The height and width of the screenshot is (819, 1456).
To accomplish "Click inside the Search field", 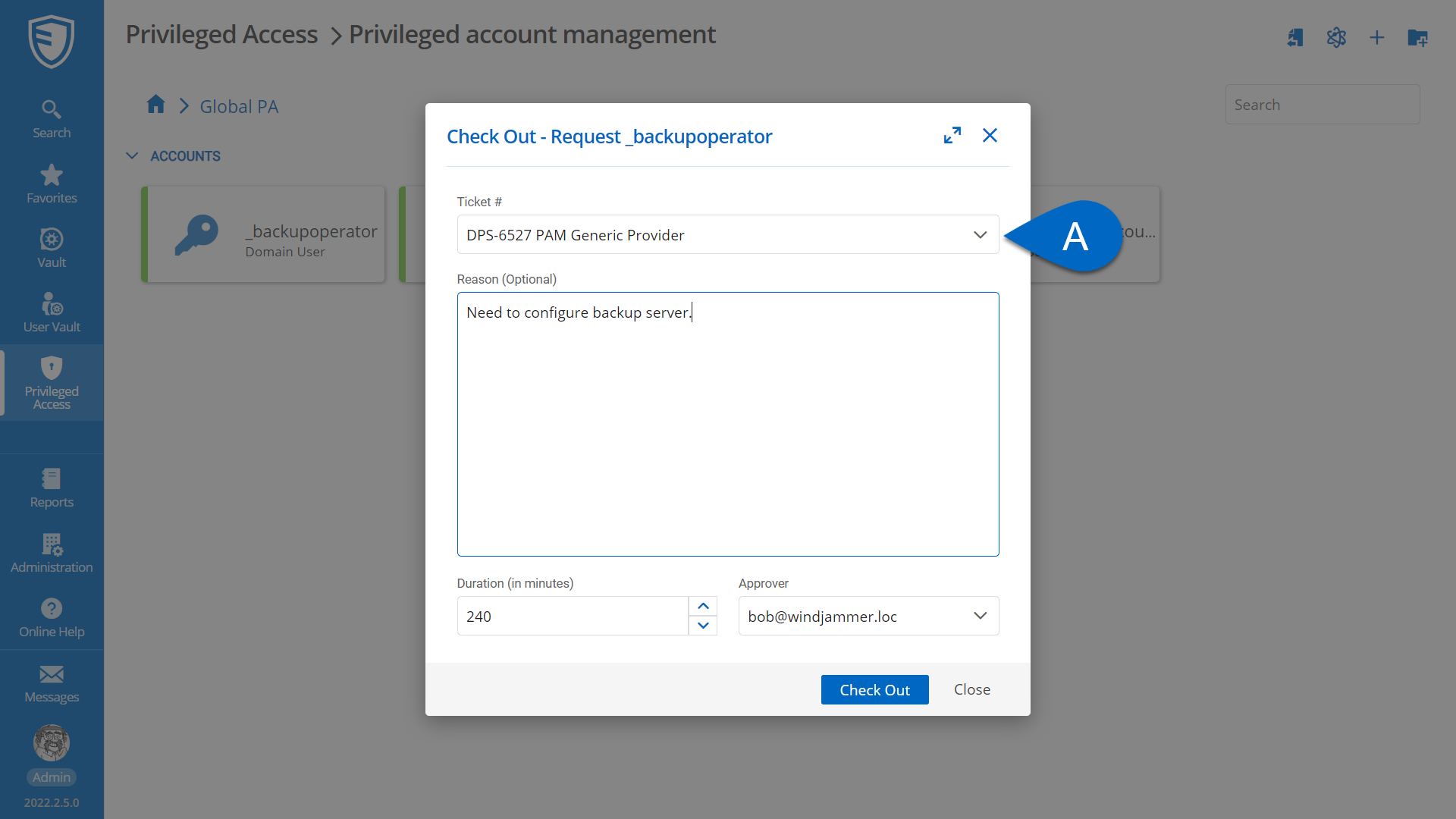I will tap(1323, 104).
